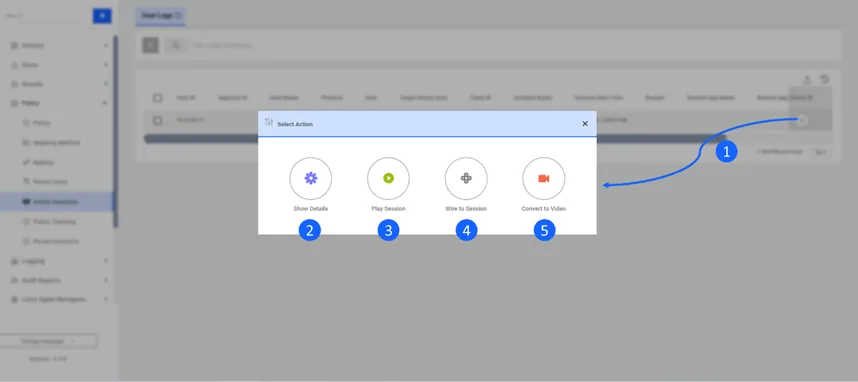The height and width of the screenshot is (382, 858).
Task: Click the sidebar search field
Action: point(46,16)
